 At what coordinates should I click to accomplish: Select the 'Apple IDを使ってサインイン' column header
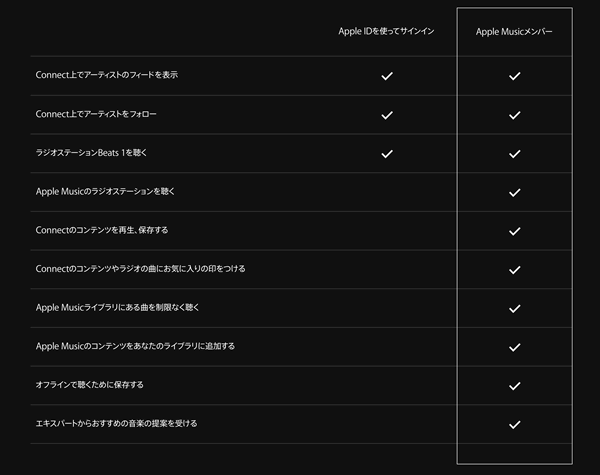coord(386,31)
